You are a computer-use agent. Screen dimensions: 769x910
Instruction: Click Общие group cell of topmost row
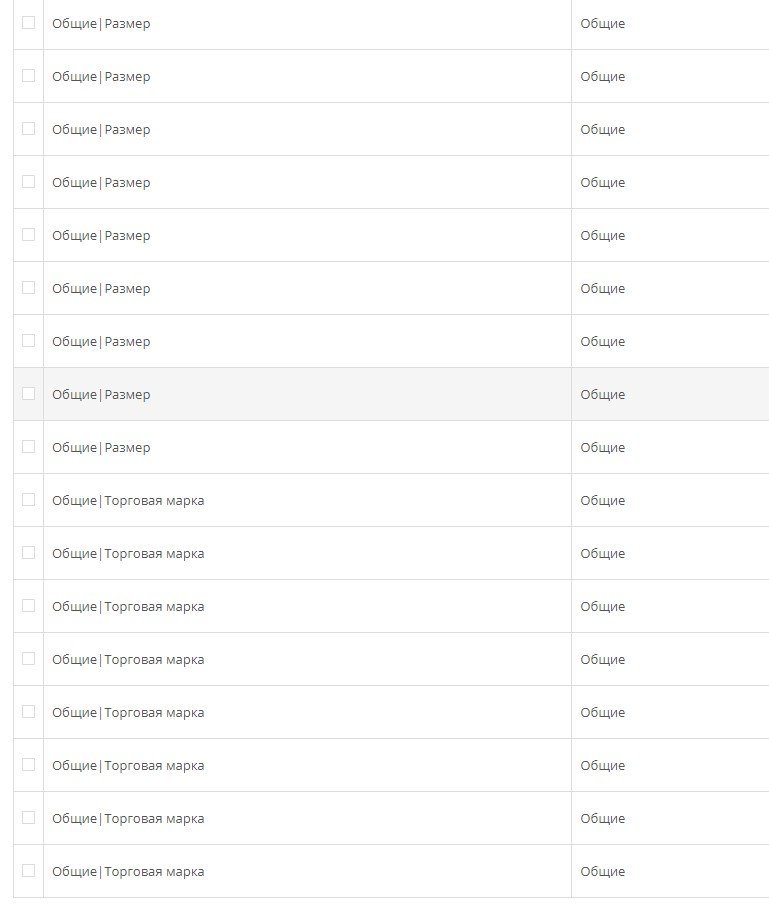[x=602, y=24]
